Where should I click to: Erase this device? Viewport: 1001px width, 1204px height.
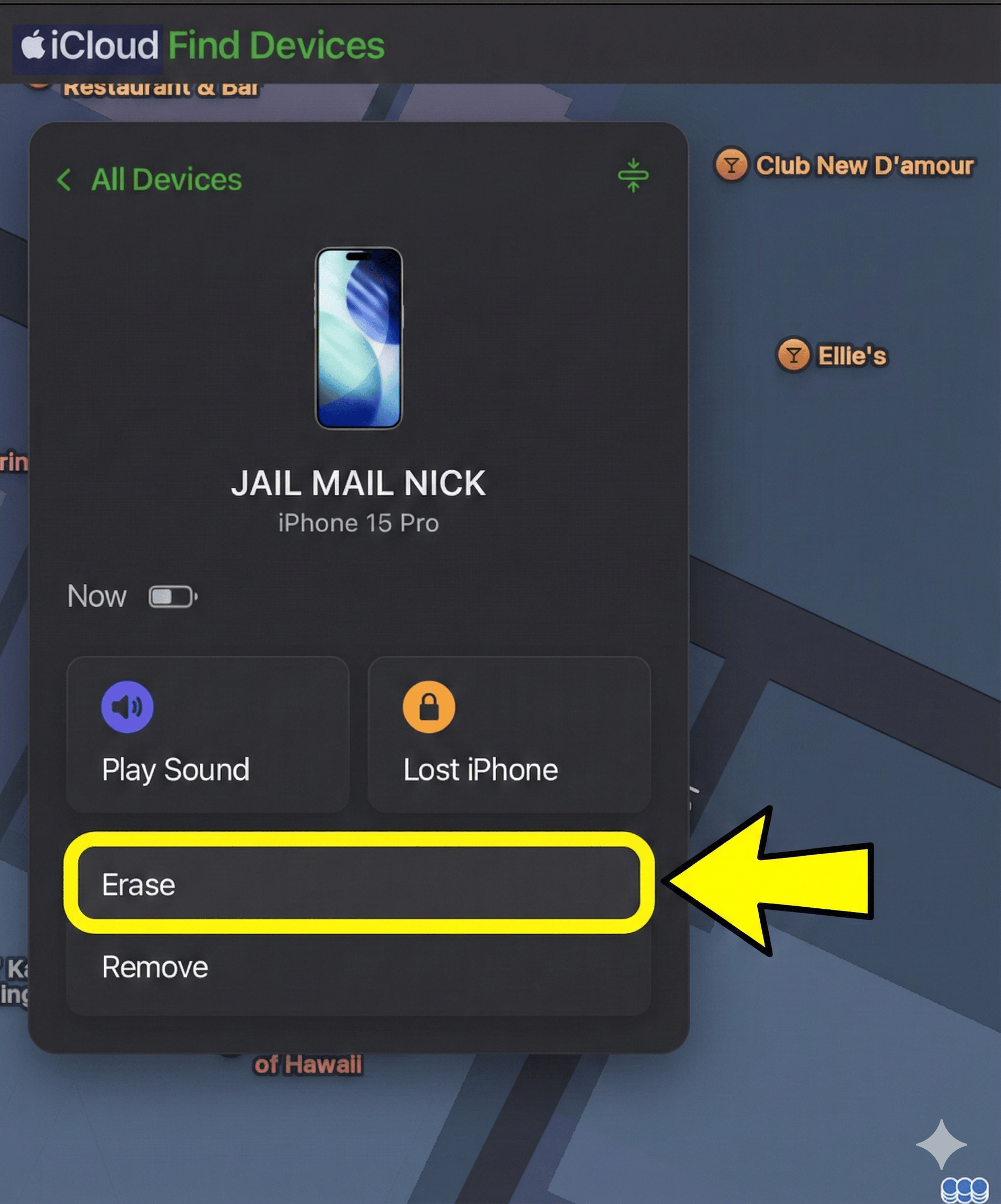click(x=359, y=884)
